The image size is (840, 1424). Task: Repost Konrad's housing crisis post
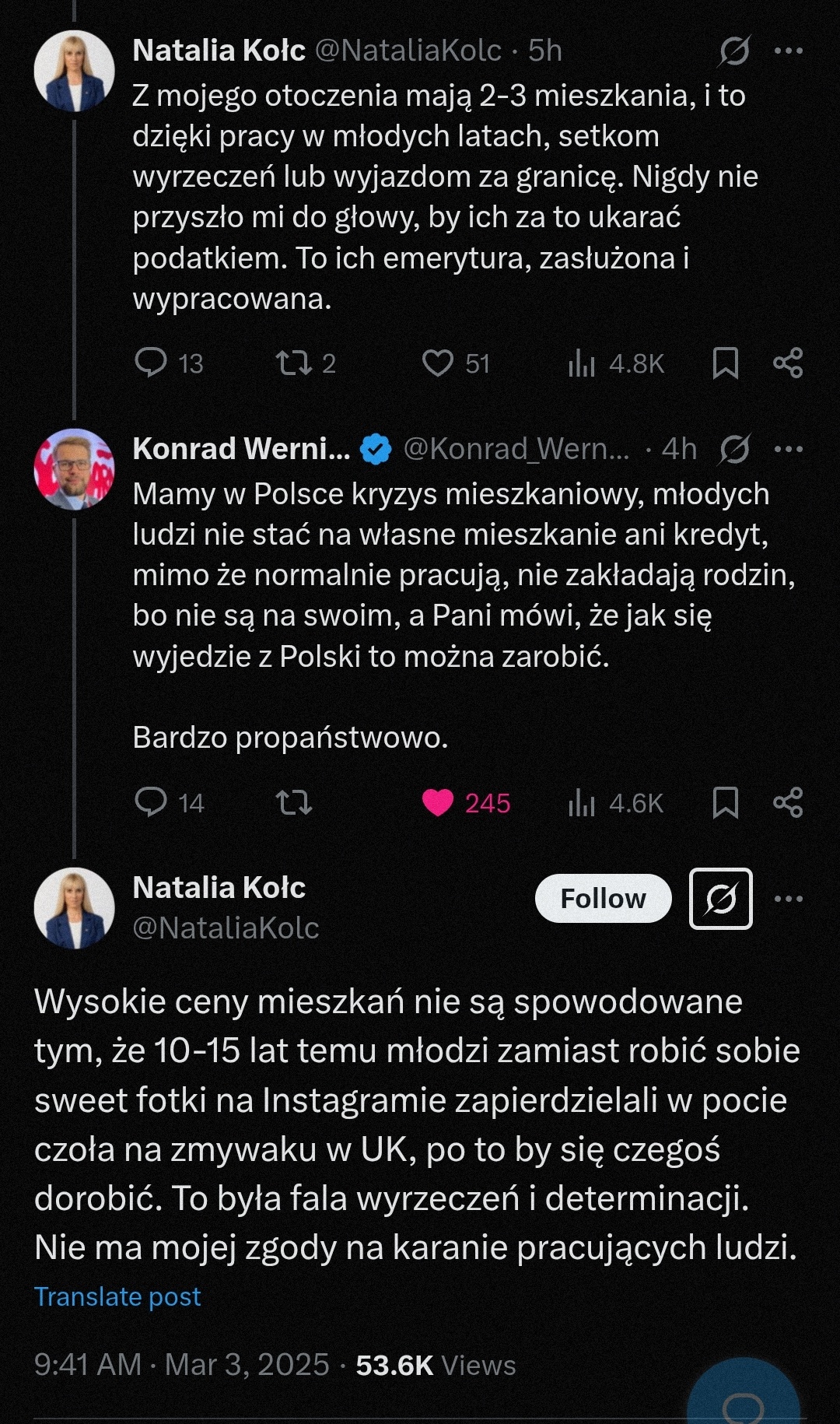point(294,801)
